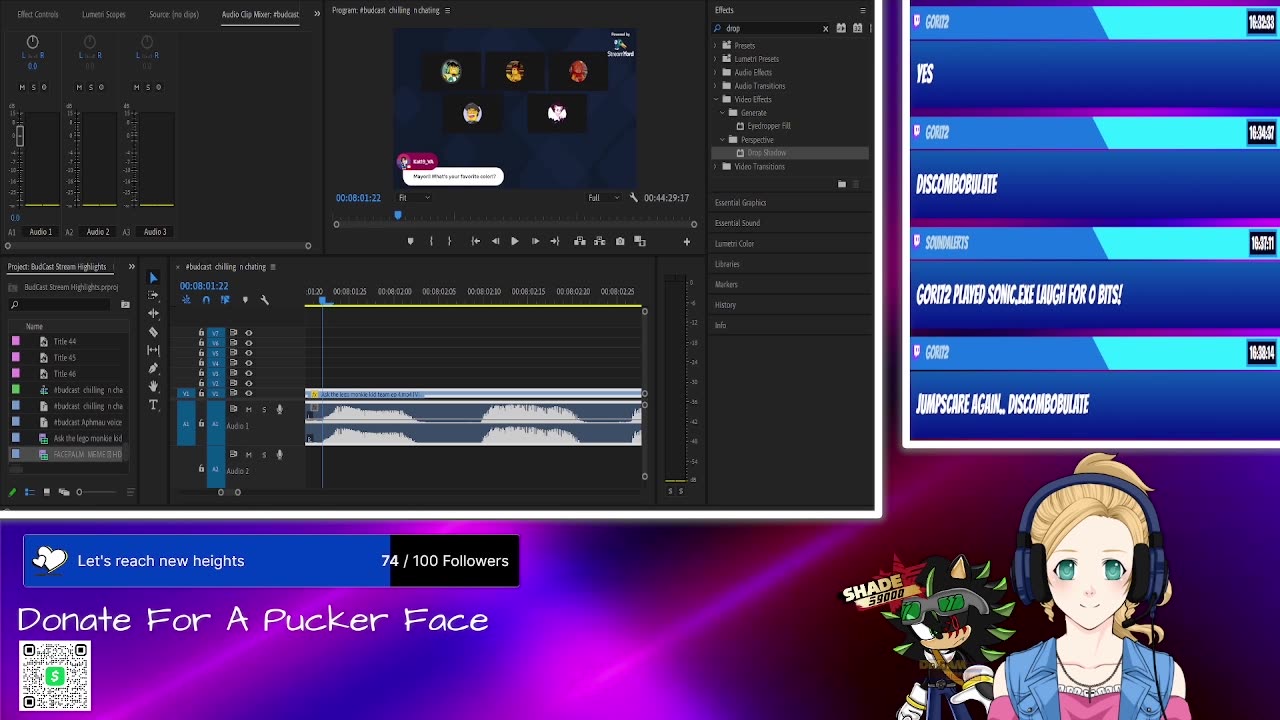This screenshot has height=720, width=1280.
Task: Select the Selection (arrow) tool
Action: [153, 278]
